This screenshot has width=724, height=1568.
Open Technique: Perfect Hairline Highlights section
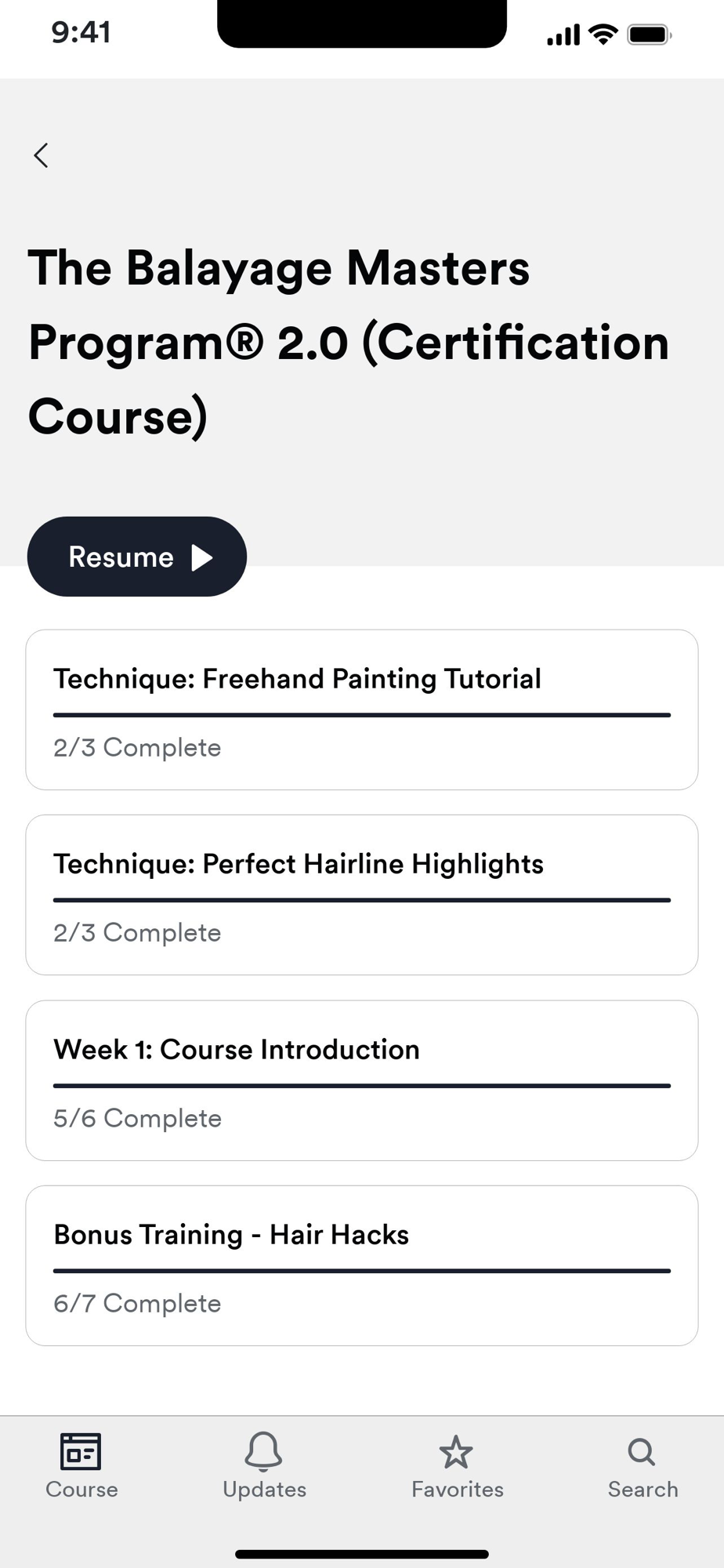click(362, 895)
